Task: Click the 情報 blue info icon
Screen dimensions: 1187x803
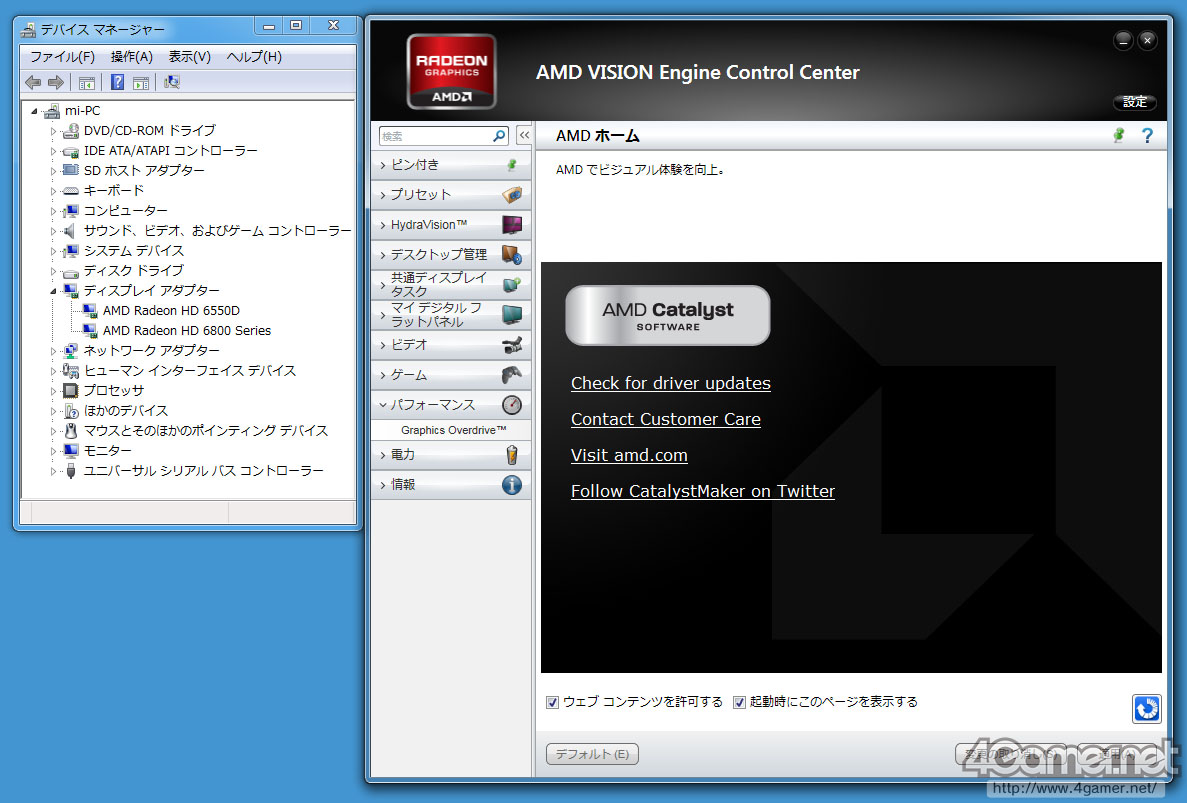Action: coord(512,484)
